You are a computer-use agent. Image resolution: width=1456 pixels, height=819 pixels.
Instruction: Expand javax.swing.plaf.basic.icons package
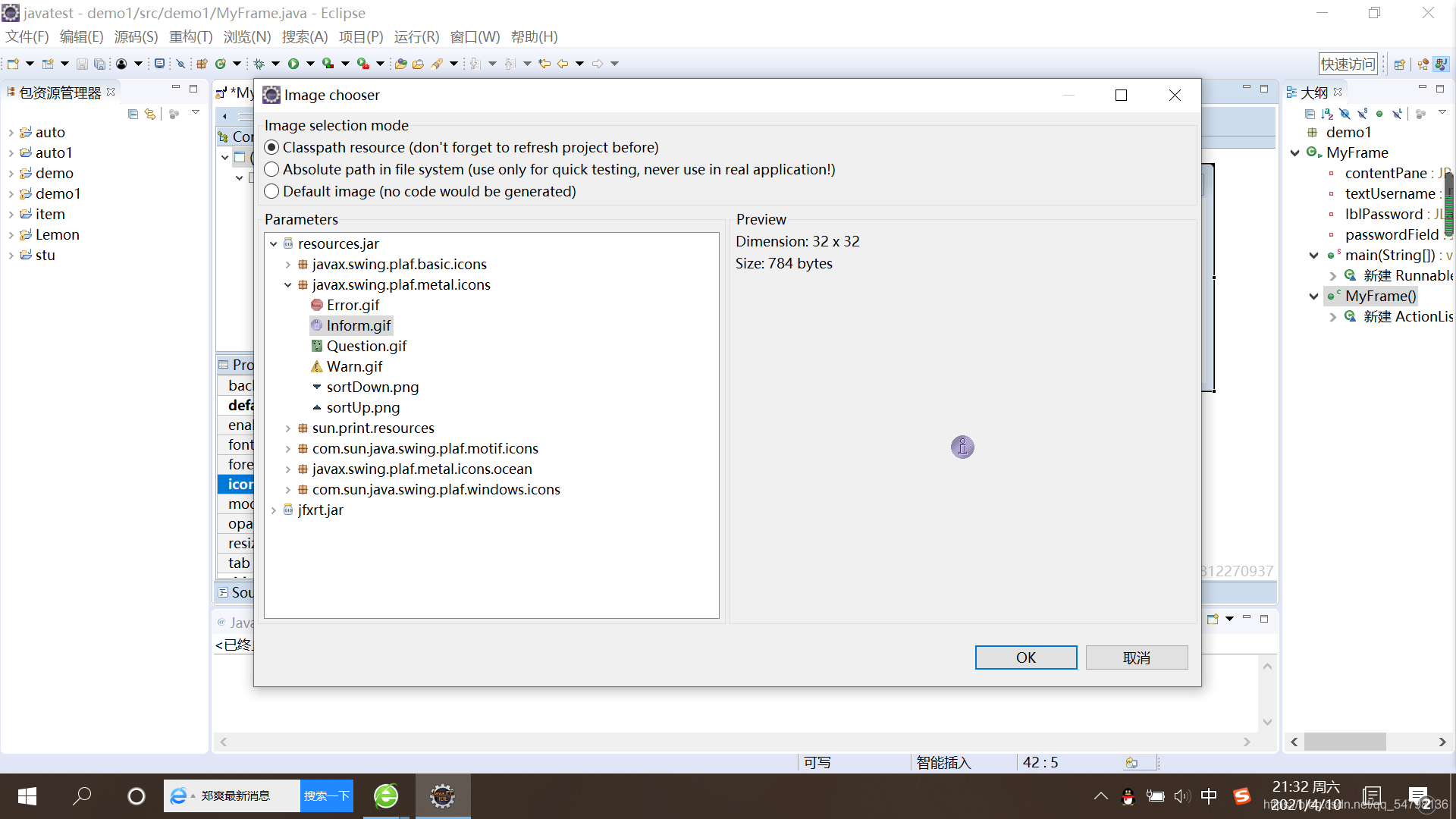click(288, 263)
